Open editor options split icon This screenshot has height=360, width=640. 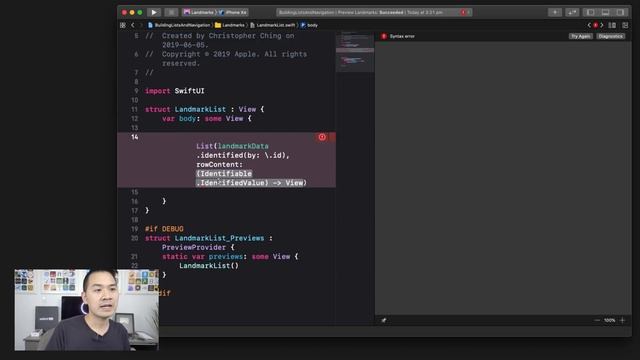pyautogui.click(x=612, y=25)
